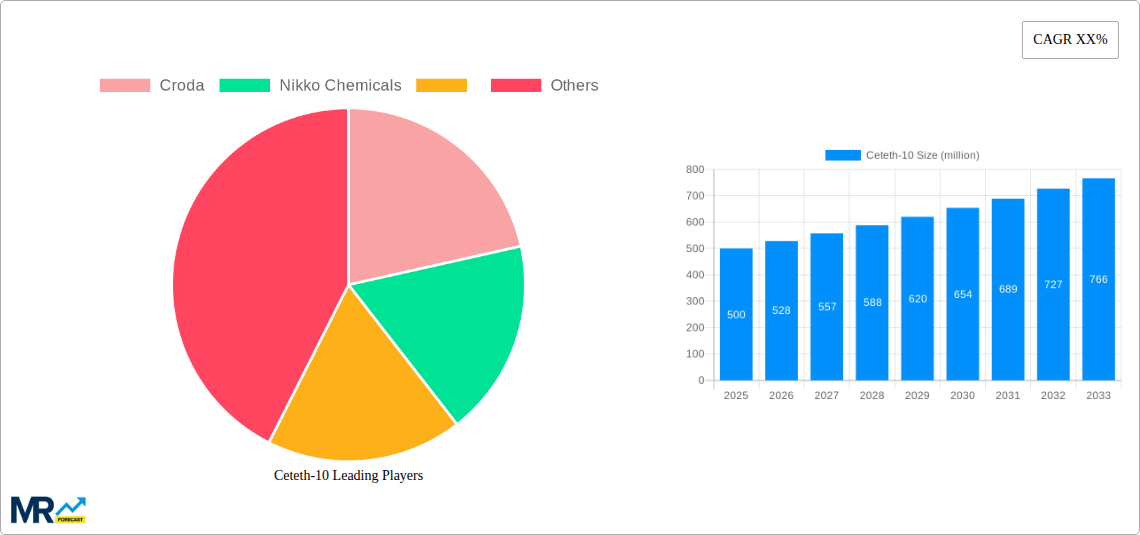Screen dimensions: 1140x535
Task: Click the 400 y-axis tick label
Action: coord(695,275)
